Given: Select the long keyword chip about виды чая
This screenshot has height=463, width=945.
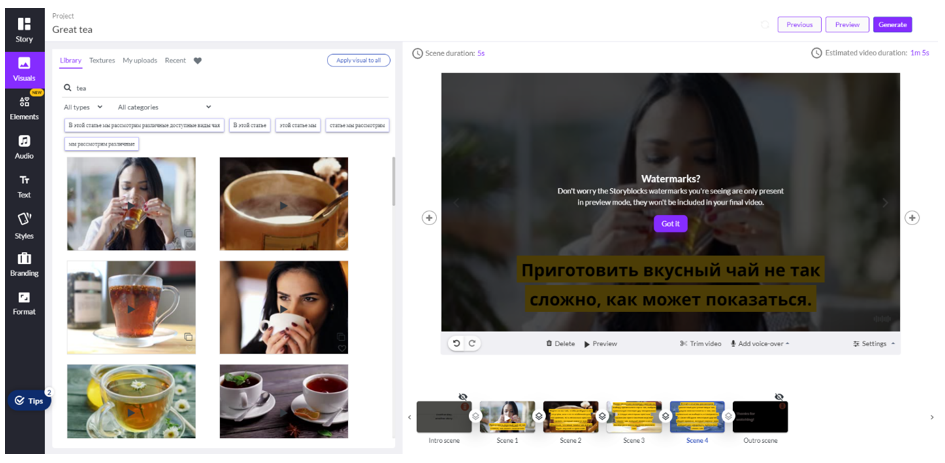Looking at the screenshot, I should (144, 125).
